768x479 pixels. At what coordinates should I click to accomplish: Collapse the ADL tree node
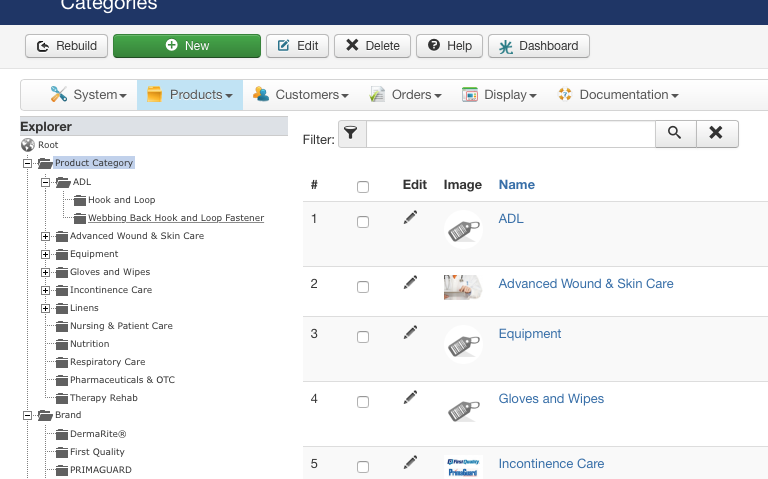coord(46,182)
